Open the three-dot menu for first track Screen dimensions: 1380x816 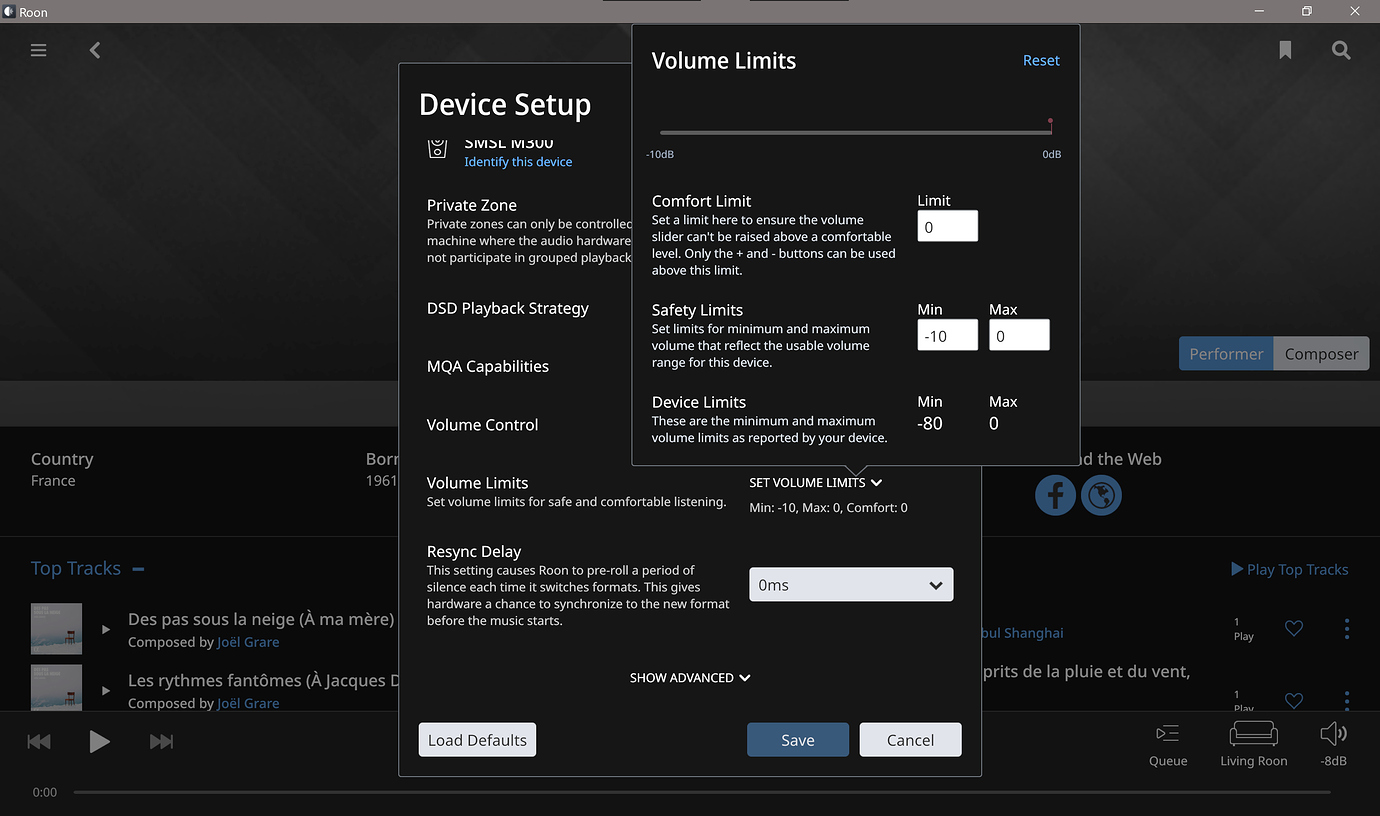(1347, 628)
